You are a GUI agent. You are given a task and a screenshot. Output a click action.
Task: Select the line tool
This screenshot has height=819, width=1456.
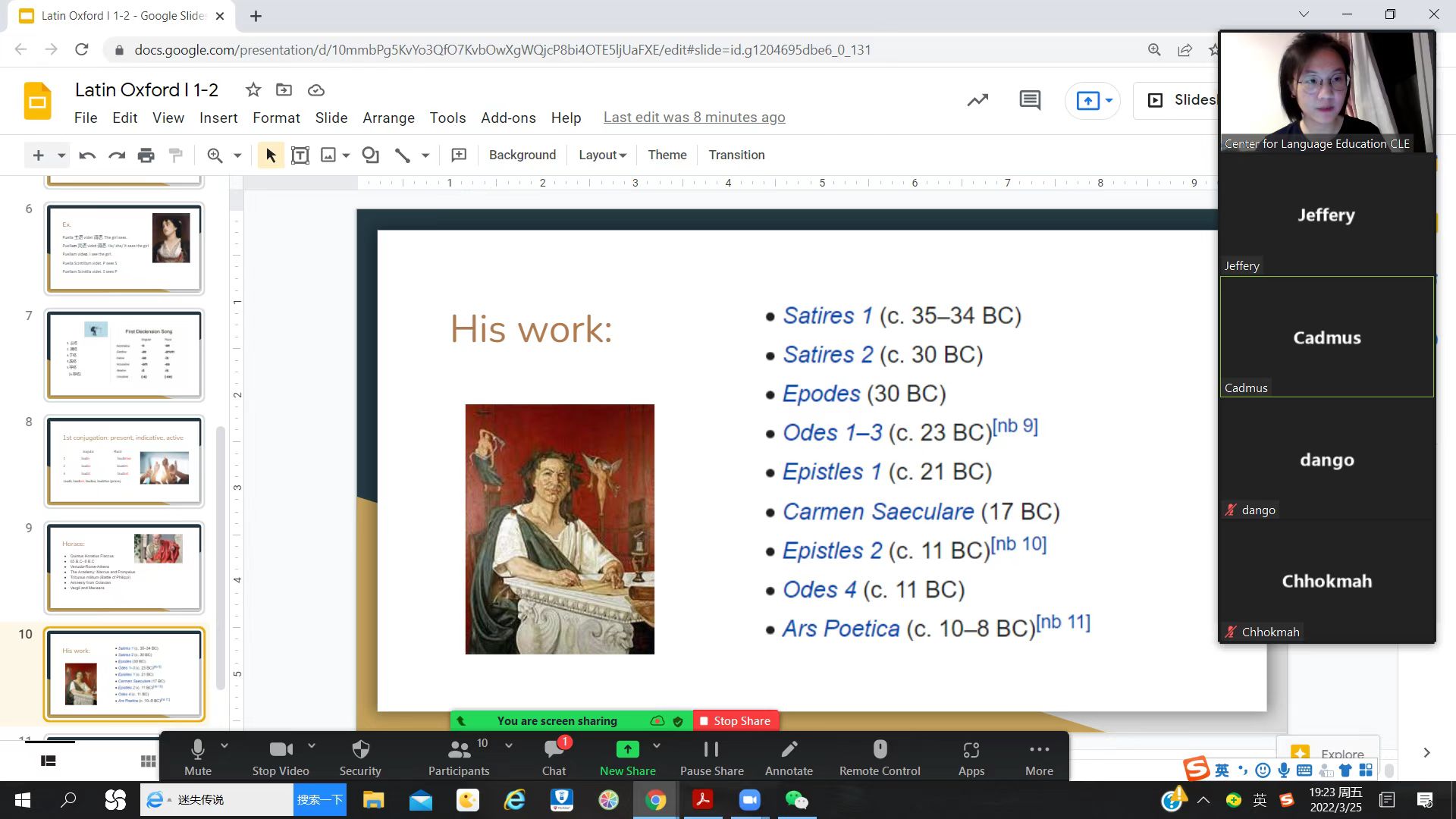(402, 155)
